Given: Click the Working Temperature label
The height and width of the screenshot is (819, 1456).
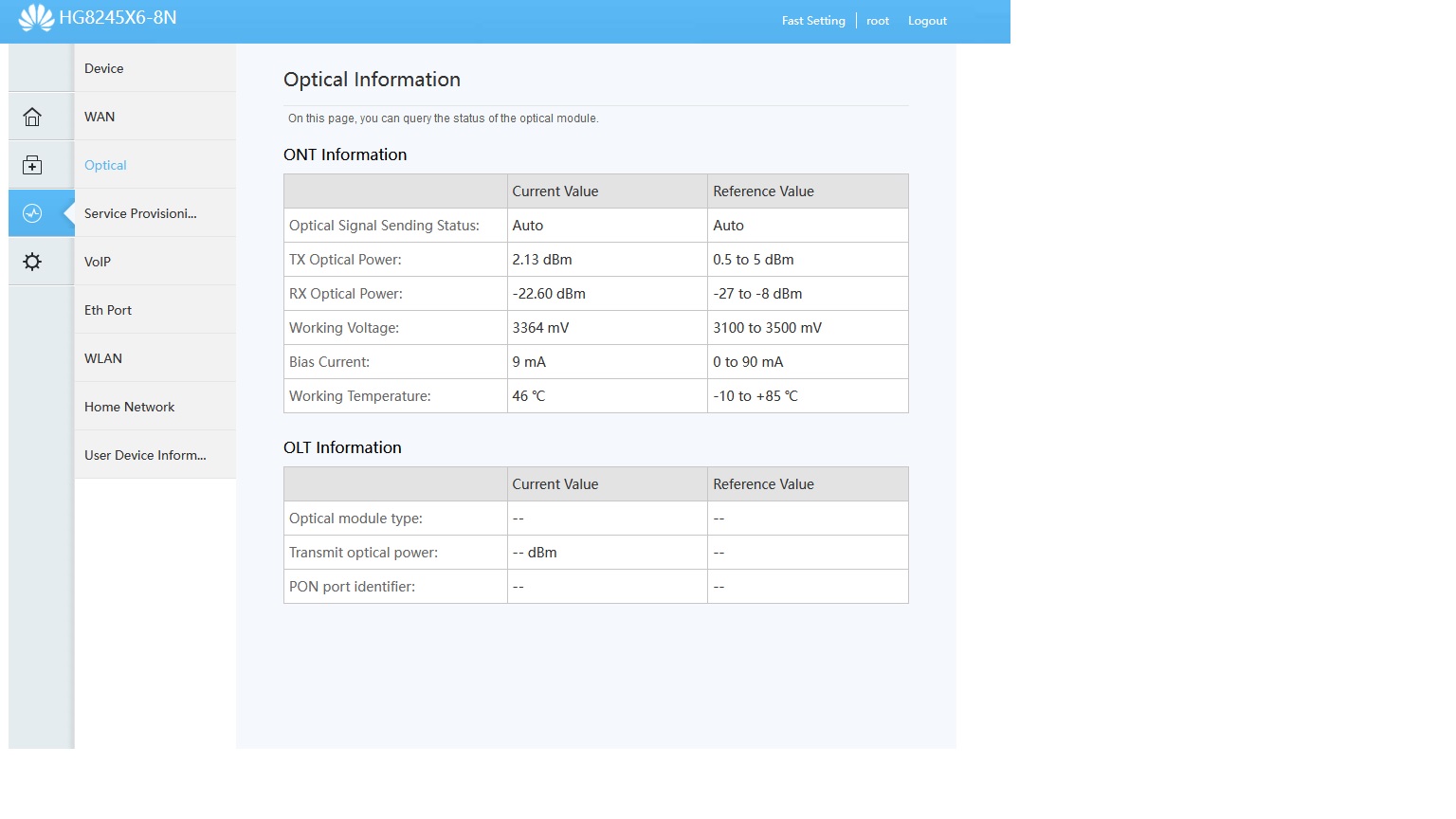Looking at the screenshot, I should tap(360, 396).
